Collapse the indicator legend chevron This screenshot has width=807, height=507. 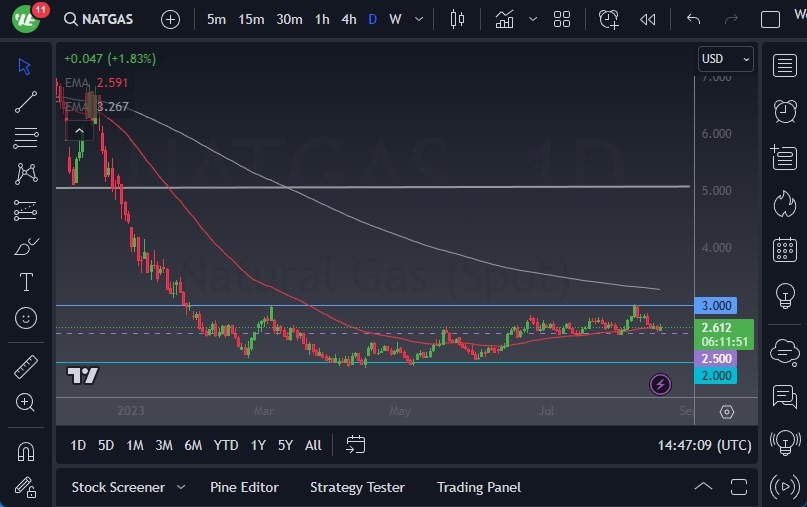pyautogui.click(x=78, y=130)
